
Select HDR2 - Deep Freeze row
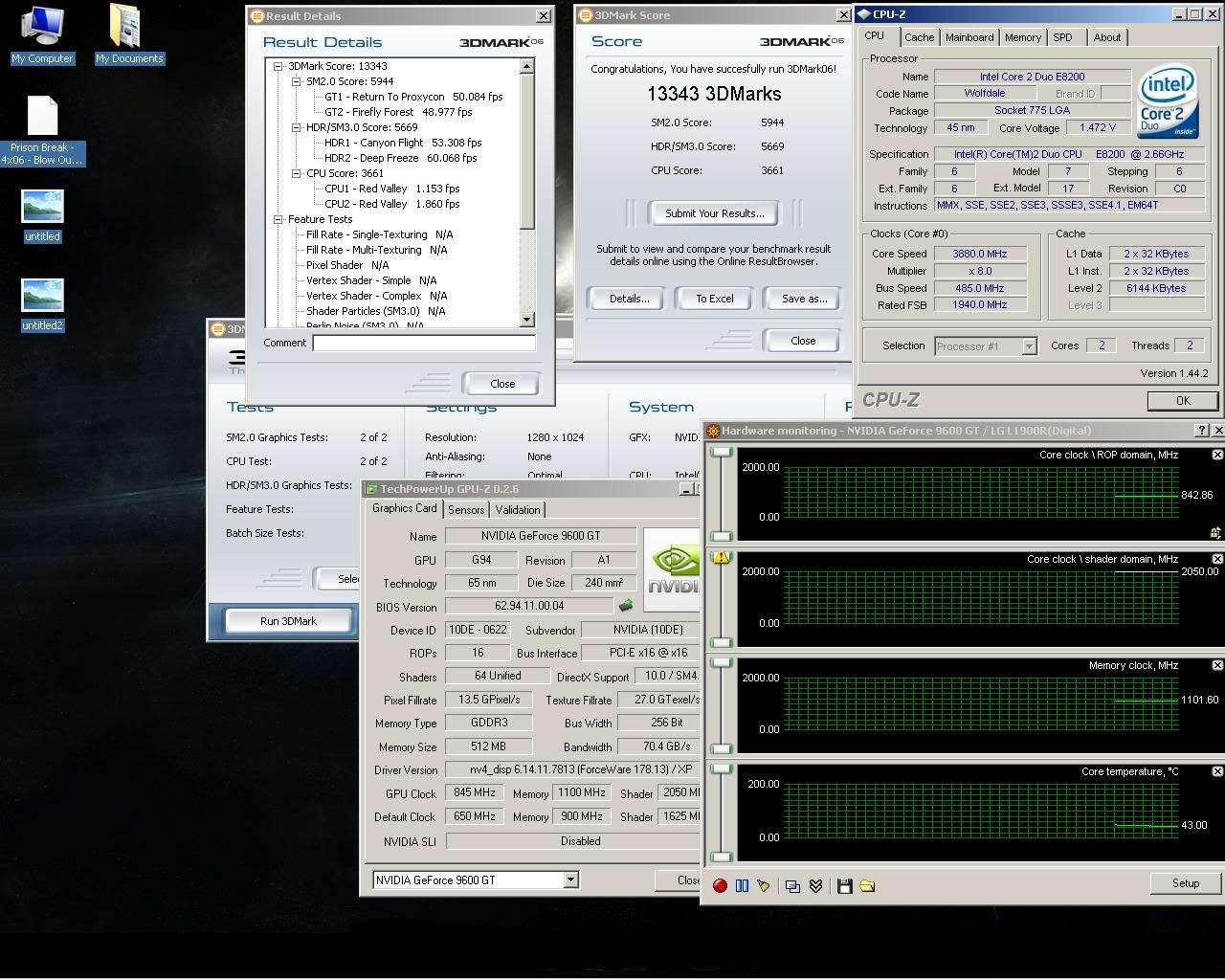(x=400, y=158)
